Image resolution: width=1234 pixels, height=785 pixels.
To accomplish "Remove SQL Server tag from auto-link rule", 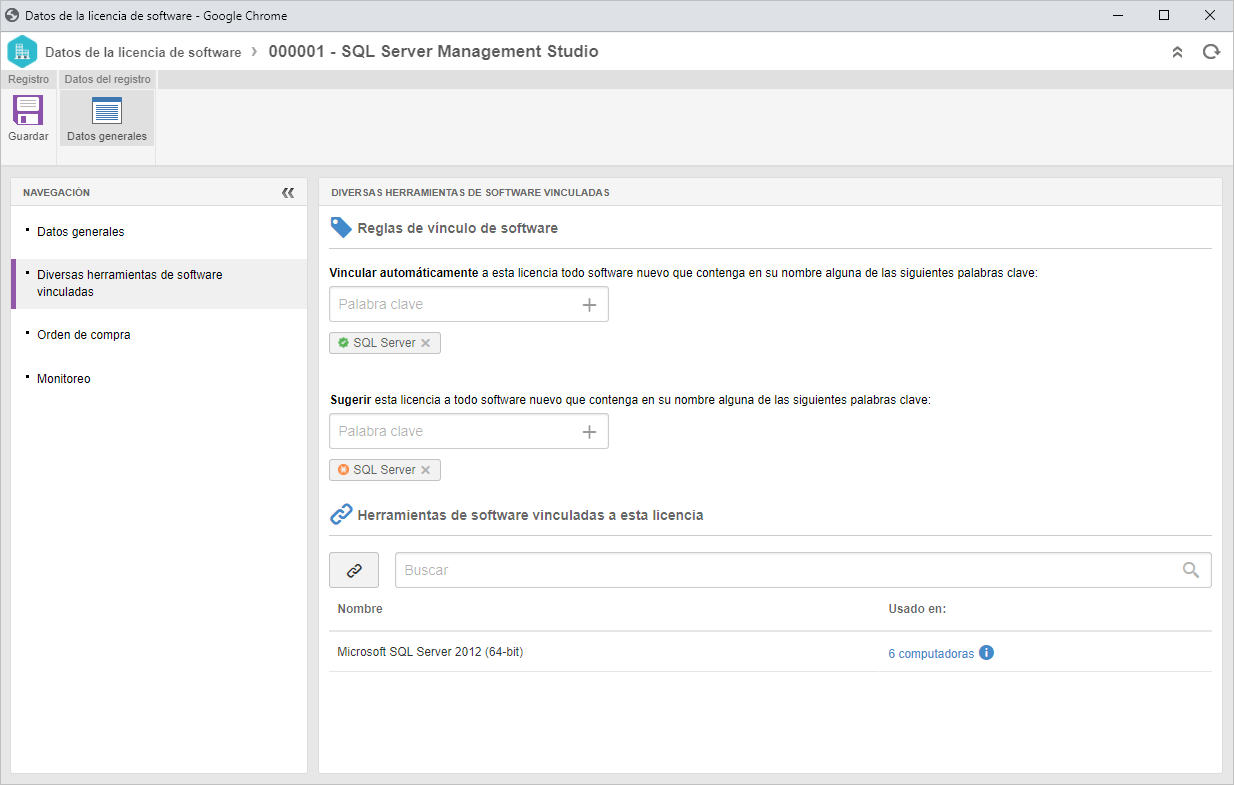I will point(426,343).
